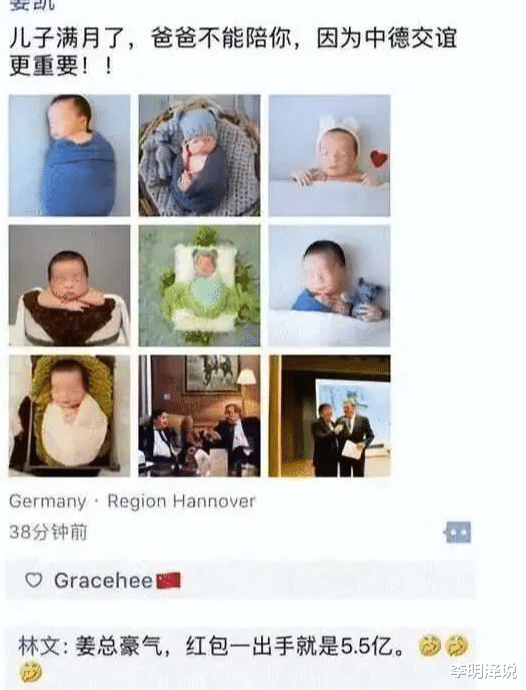
Task: Tap the laughing emoji at comment end
Action: point(30,673)
